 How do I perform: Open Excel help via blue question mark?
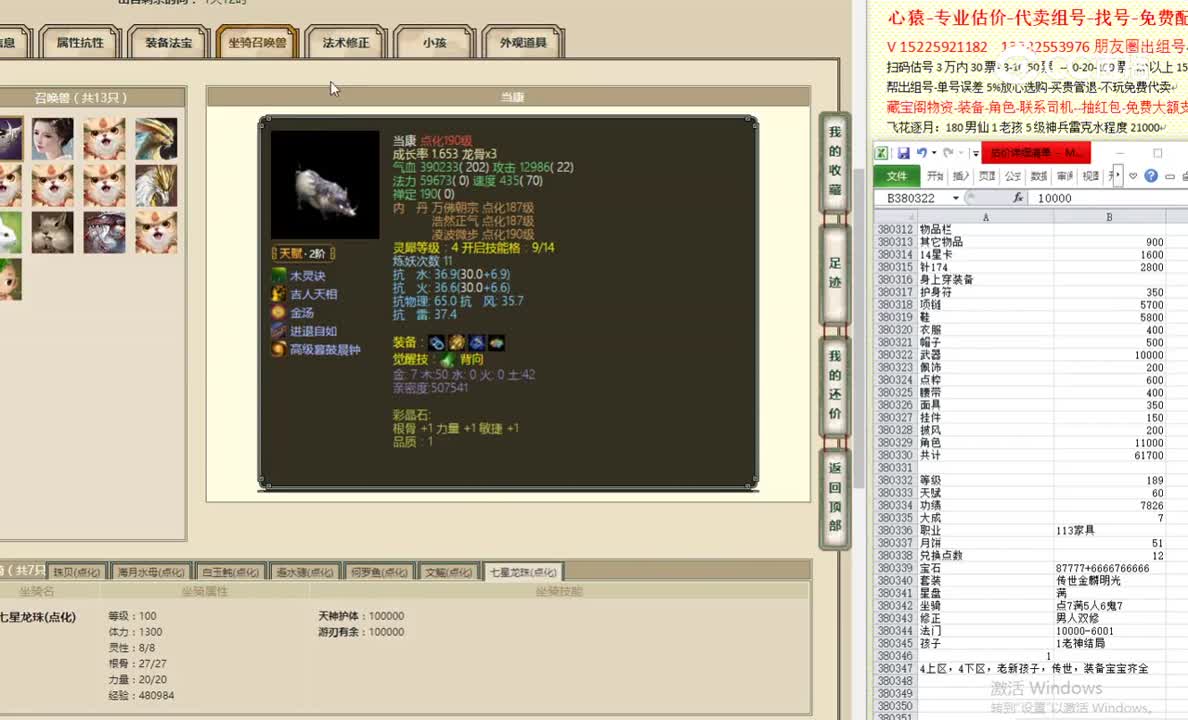point(1151,176)
